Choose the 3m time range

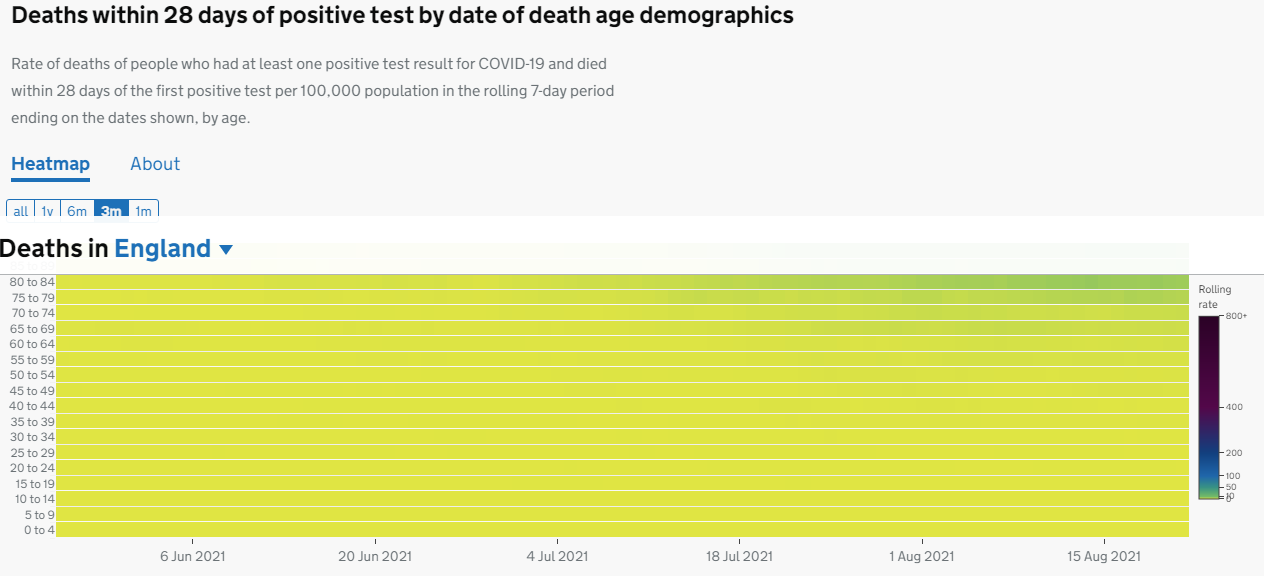click(x=111, y=210)
